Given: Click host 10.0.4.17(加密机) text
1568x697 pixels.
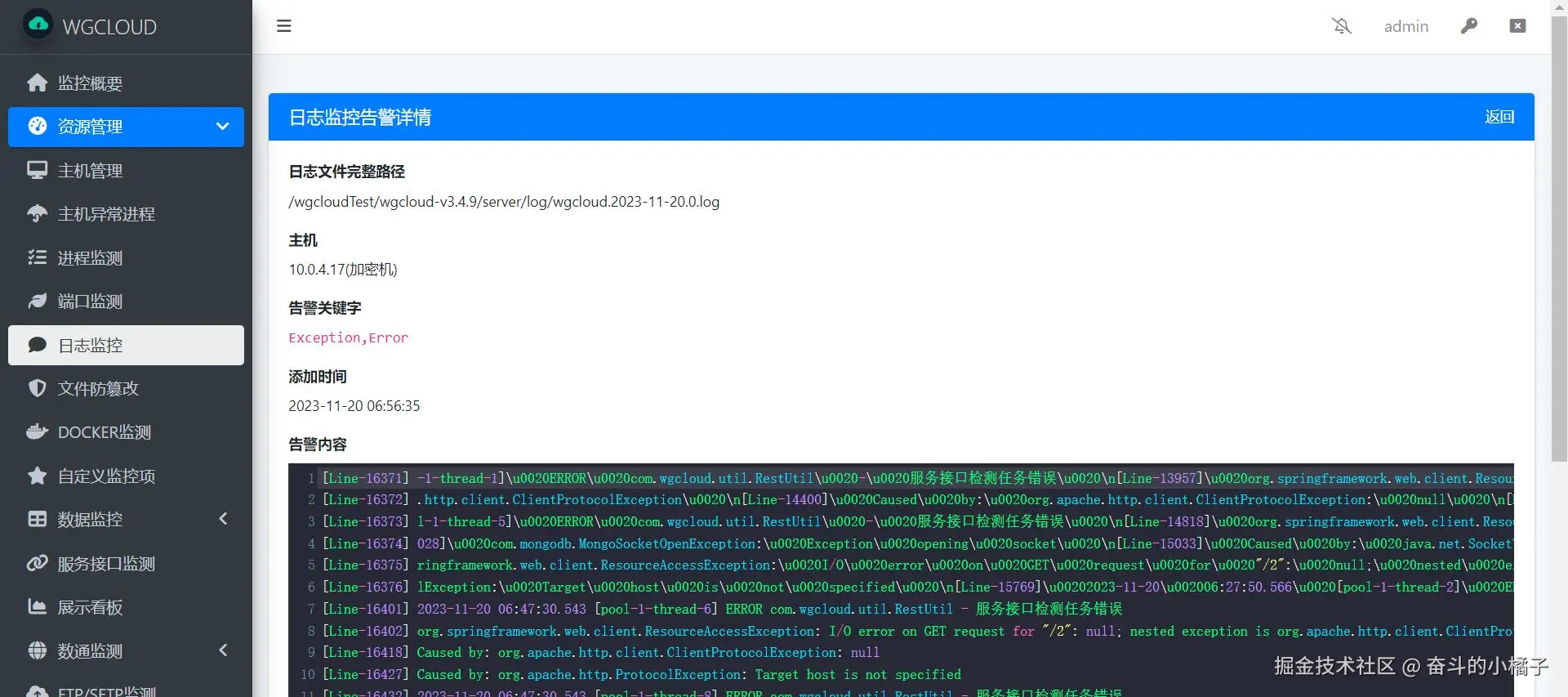Looking at the screenshot, I should (x=343, y=270).
